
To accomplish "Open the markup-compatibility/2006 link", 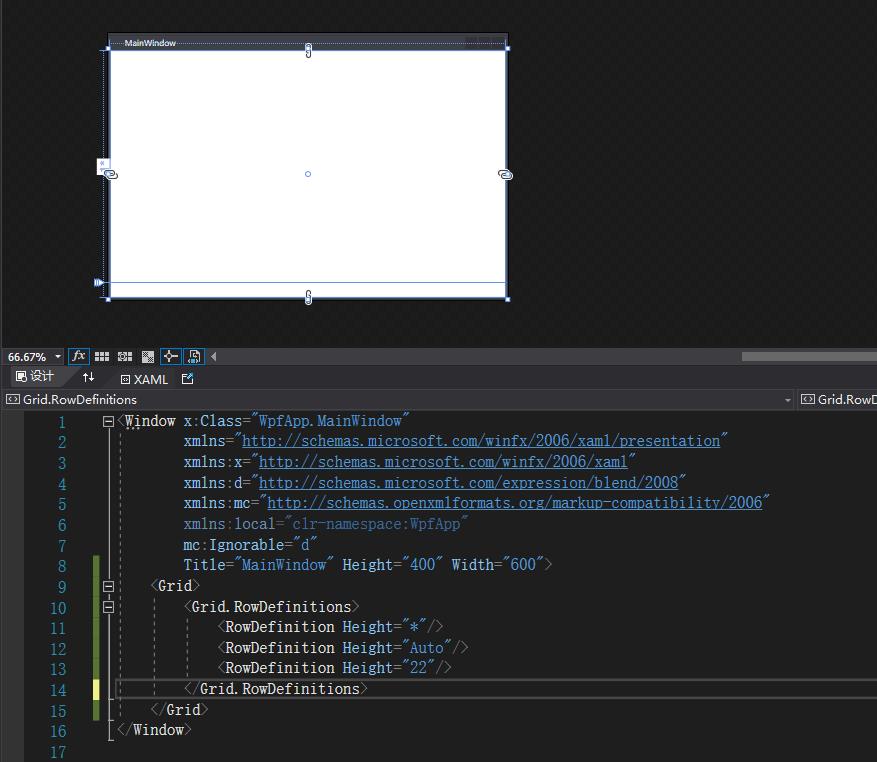I will pyautogui.click(x=515, y=503).
